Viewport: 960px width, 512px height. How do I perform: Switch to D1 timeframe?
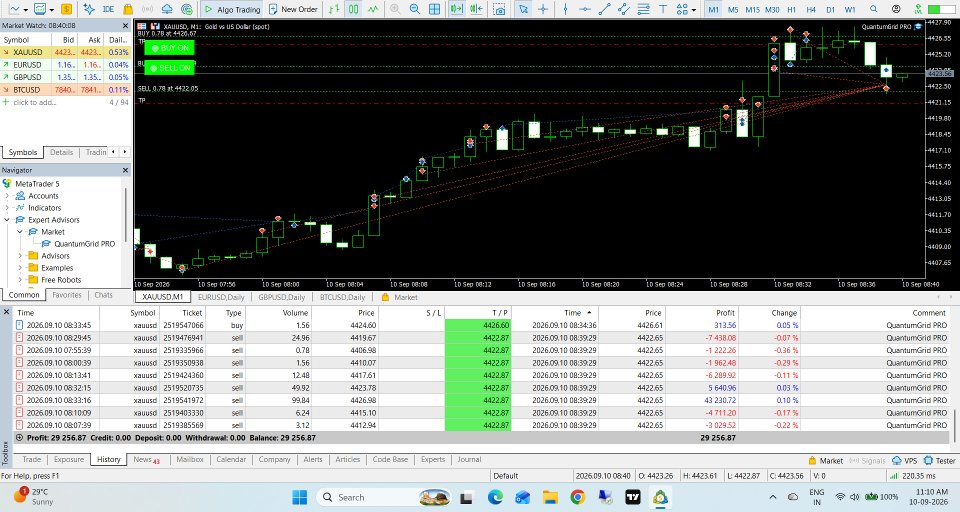pos(831,9)
